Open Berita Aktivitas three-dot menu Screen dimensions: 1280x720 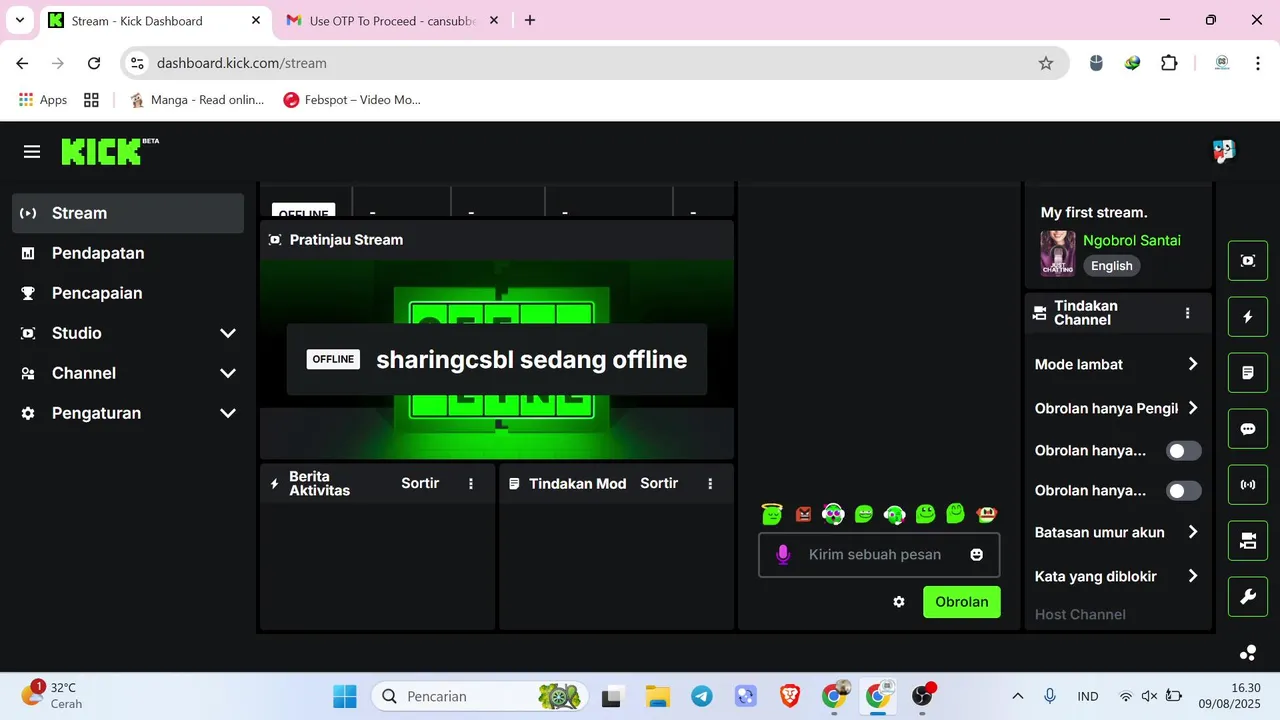click(471, 484)
